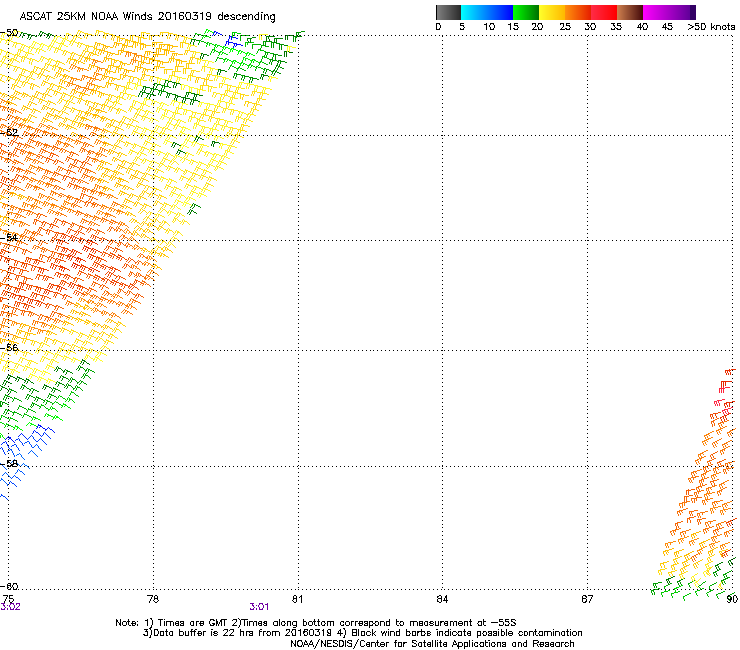Viewport: 740px width, 650px height.
Task: Click the "81" longitude axis label
Action: pos(297,599)
